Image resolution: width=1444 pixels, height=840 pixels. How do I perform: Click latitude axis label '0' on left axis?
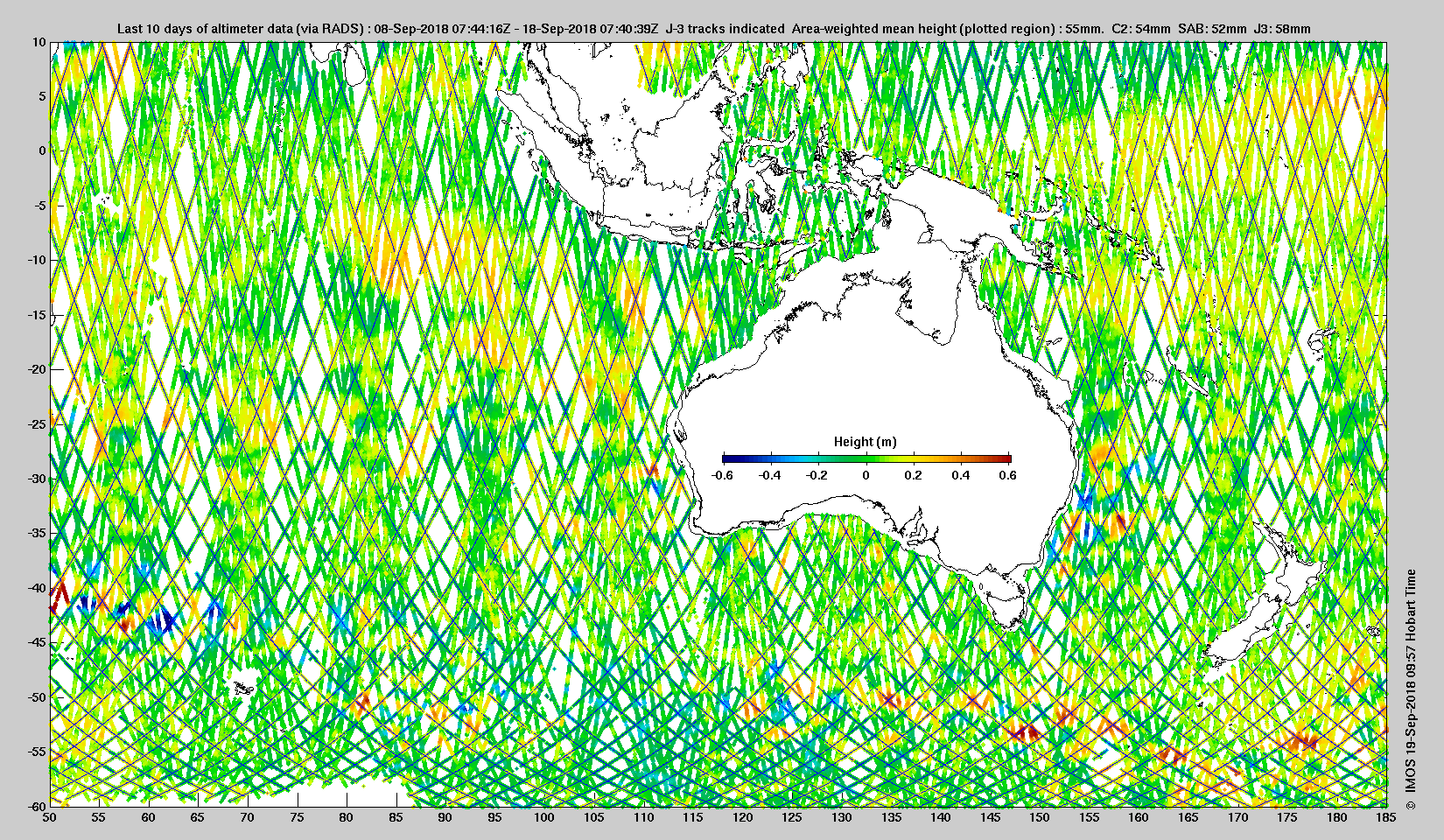click(x=41, y=150)
